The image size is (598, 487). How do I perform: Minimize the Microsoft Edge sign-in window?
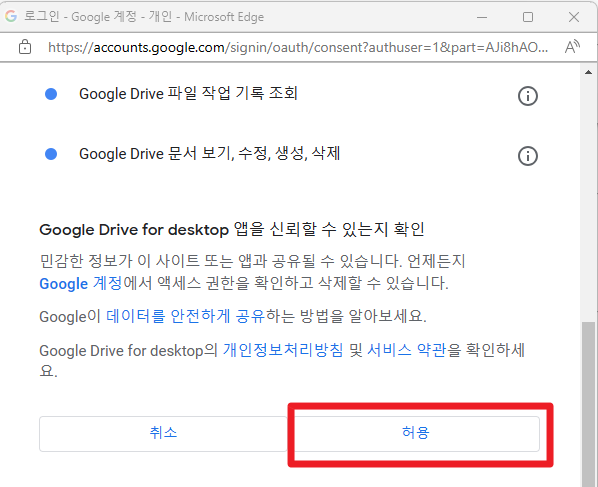482,17
